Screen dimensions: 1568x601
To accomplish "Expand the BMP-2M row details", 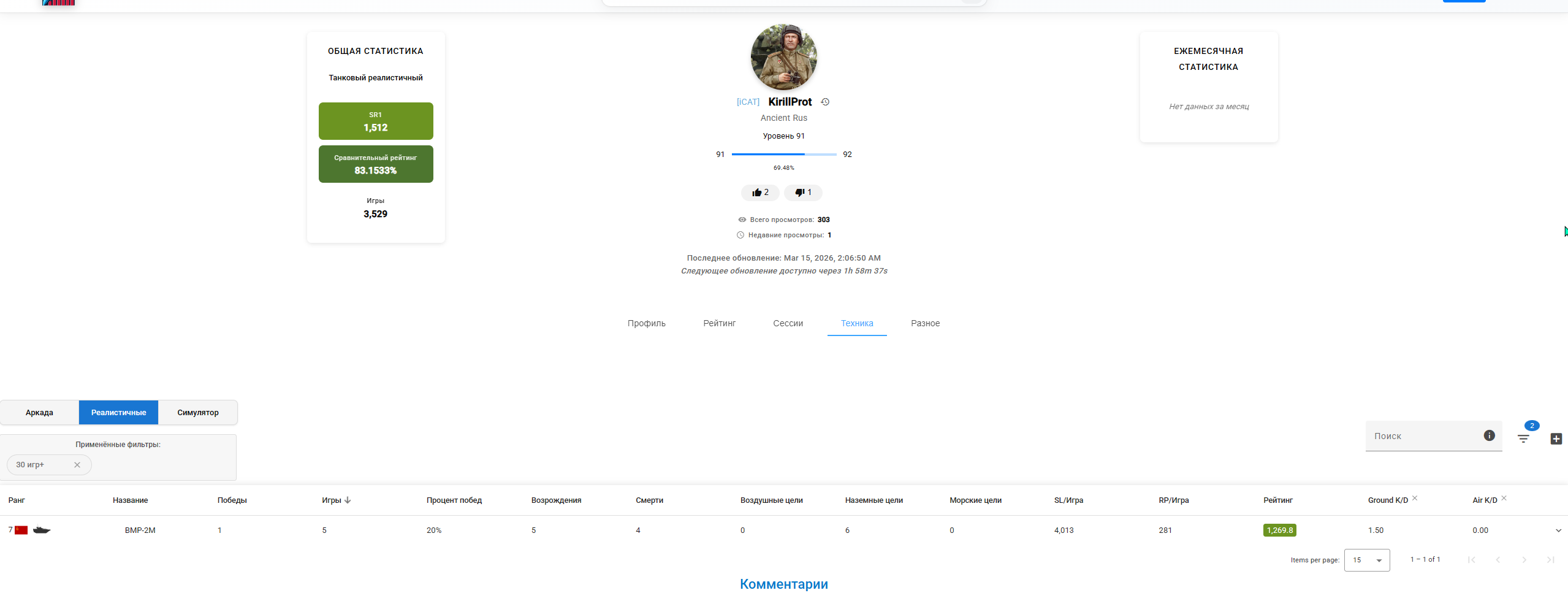I will coord(1558,530).
